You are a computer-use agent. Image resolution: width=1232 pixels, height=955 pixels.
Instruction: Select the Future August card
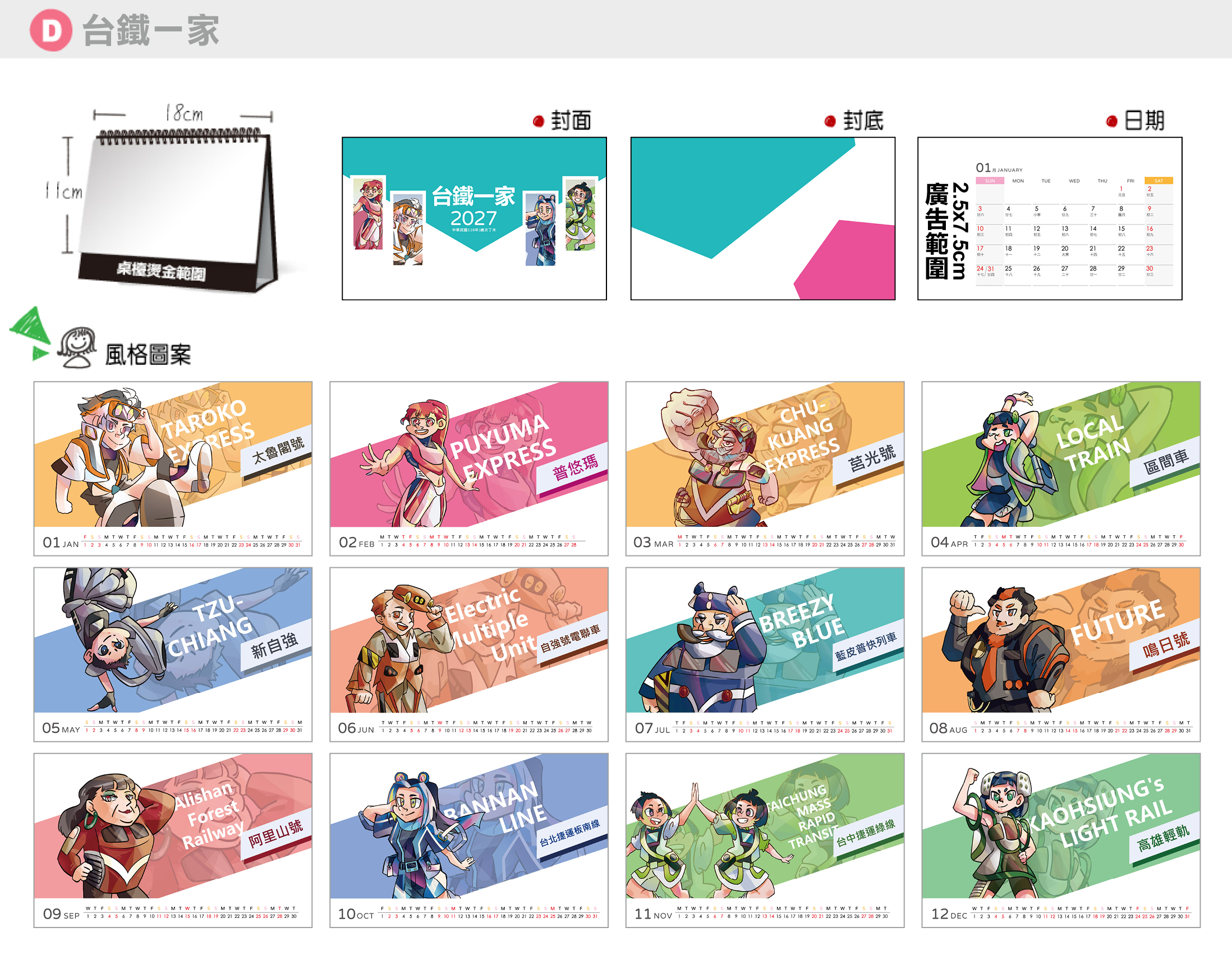pyautogui.click(x=1061, y=654)
